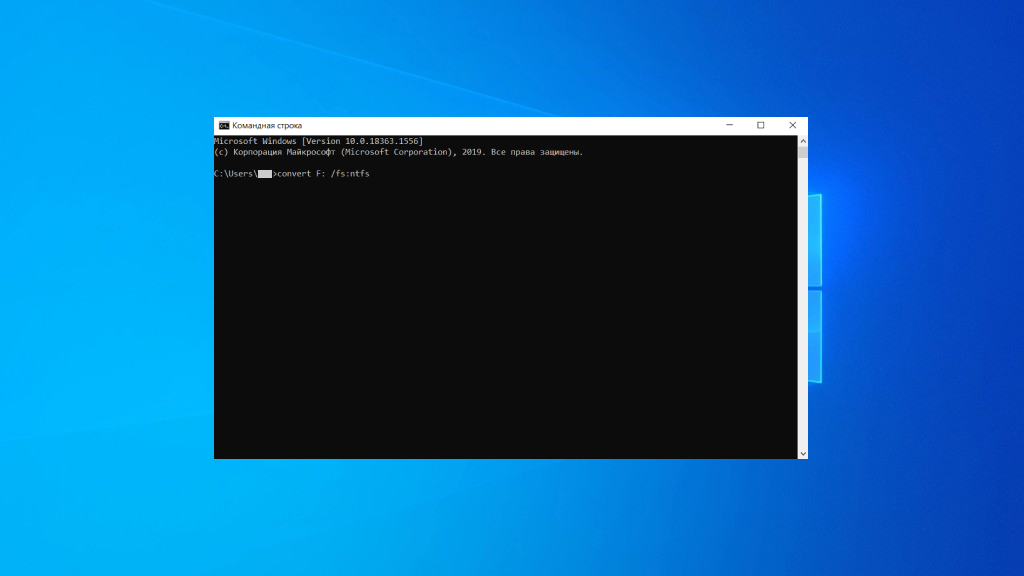Click the "F:" drive letter in the command
Image resolution: width=1024 pixels, height=576 pixels.
click(324, 174)
